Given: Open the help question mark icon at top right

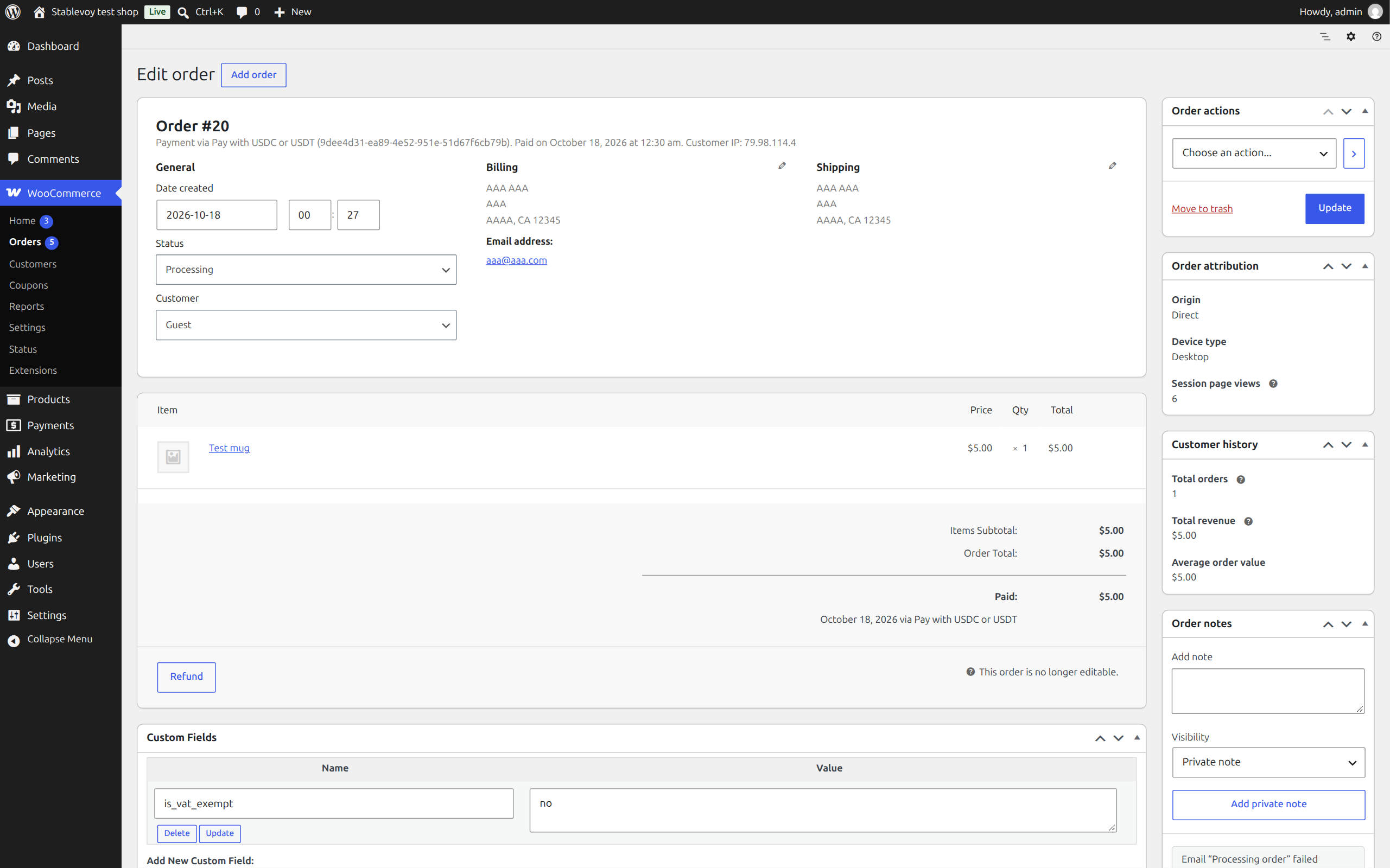Looking at the screenshot, I should pyautogui.click(x=1377, y=37).
